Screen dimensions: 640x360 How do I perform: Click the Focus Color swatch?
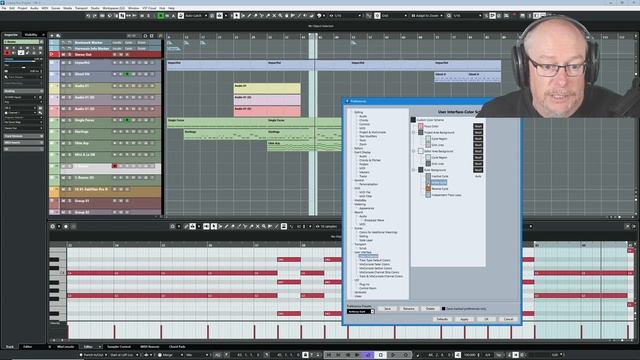(x=421, y=126)
